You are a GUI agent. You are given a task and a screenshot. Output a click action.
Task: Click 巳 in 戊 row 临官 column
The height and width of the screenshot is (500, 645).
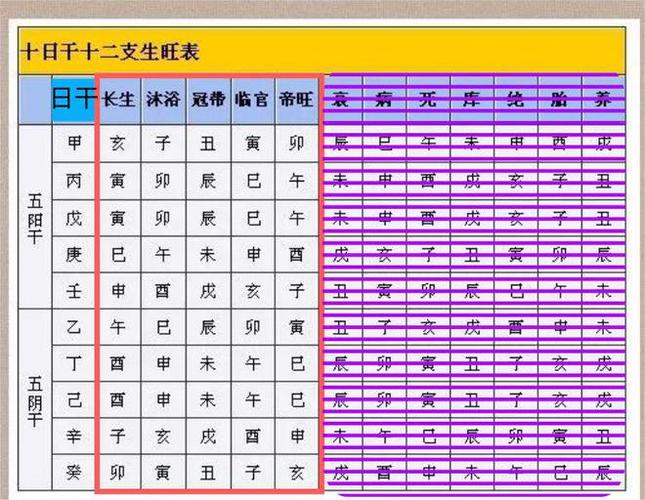[253, 218]
